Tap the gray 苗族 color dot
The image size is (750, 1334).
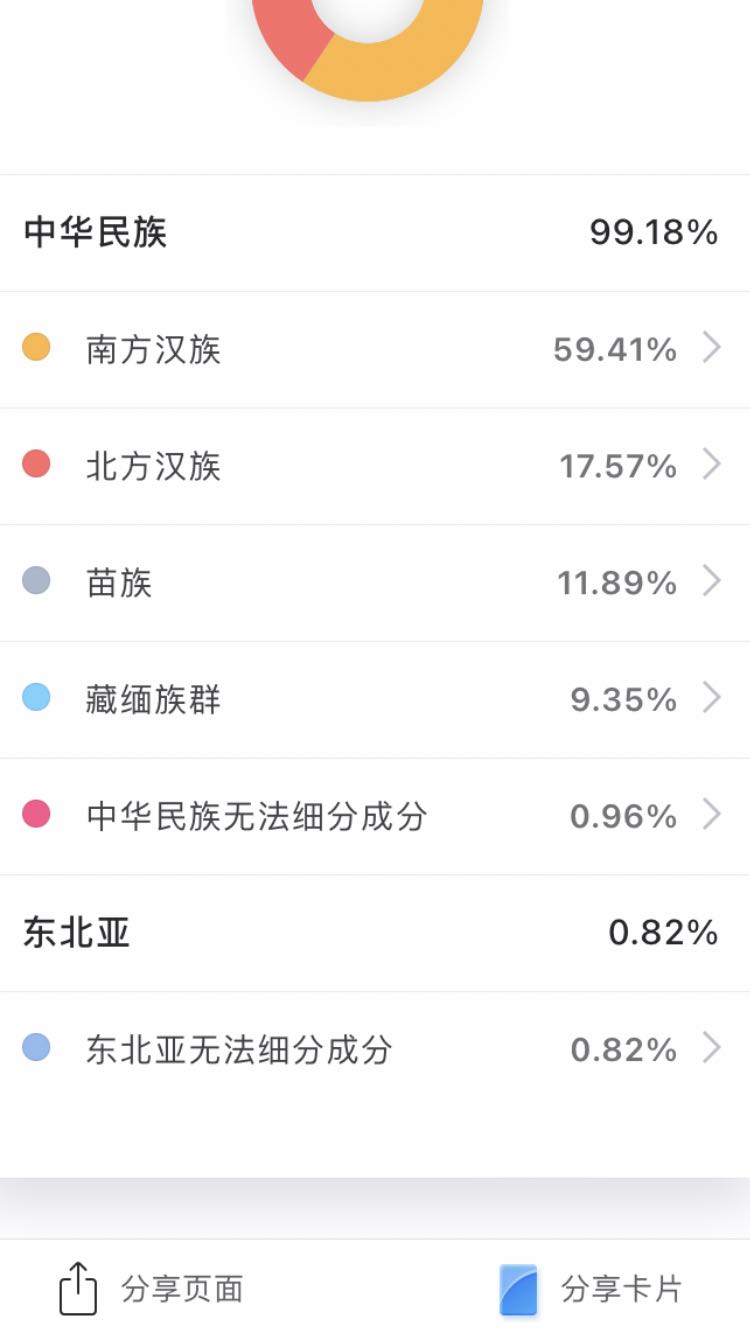[x=36, y=580]
